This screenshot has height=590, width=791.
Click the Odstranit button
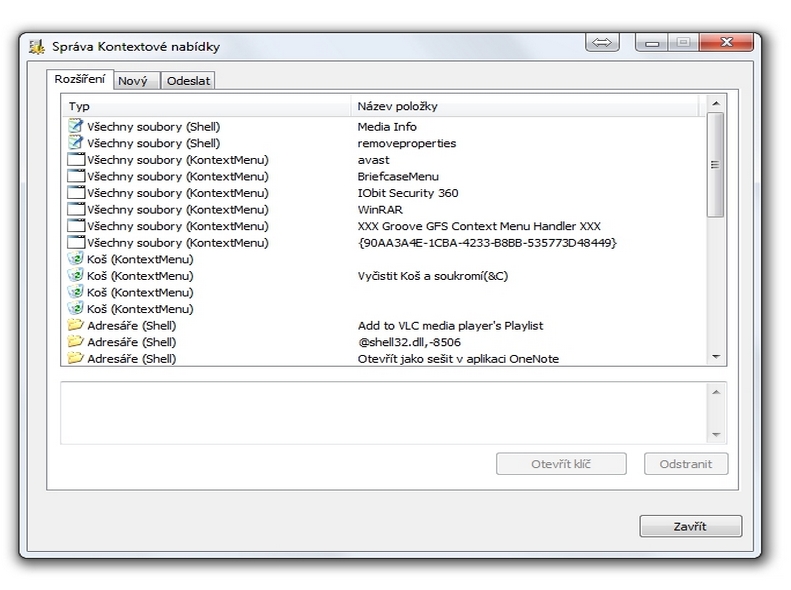686,464
